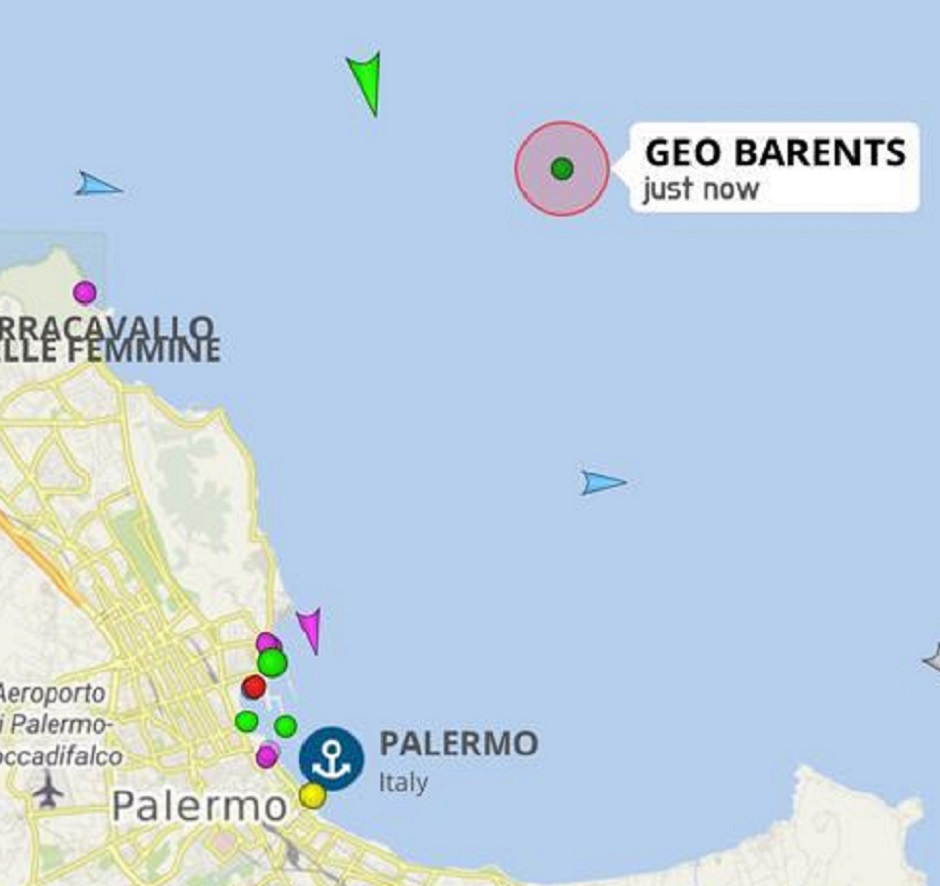
Task: Select the red vessel dot in harbor
Action: click(x=254, y=686)
